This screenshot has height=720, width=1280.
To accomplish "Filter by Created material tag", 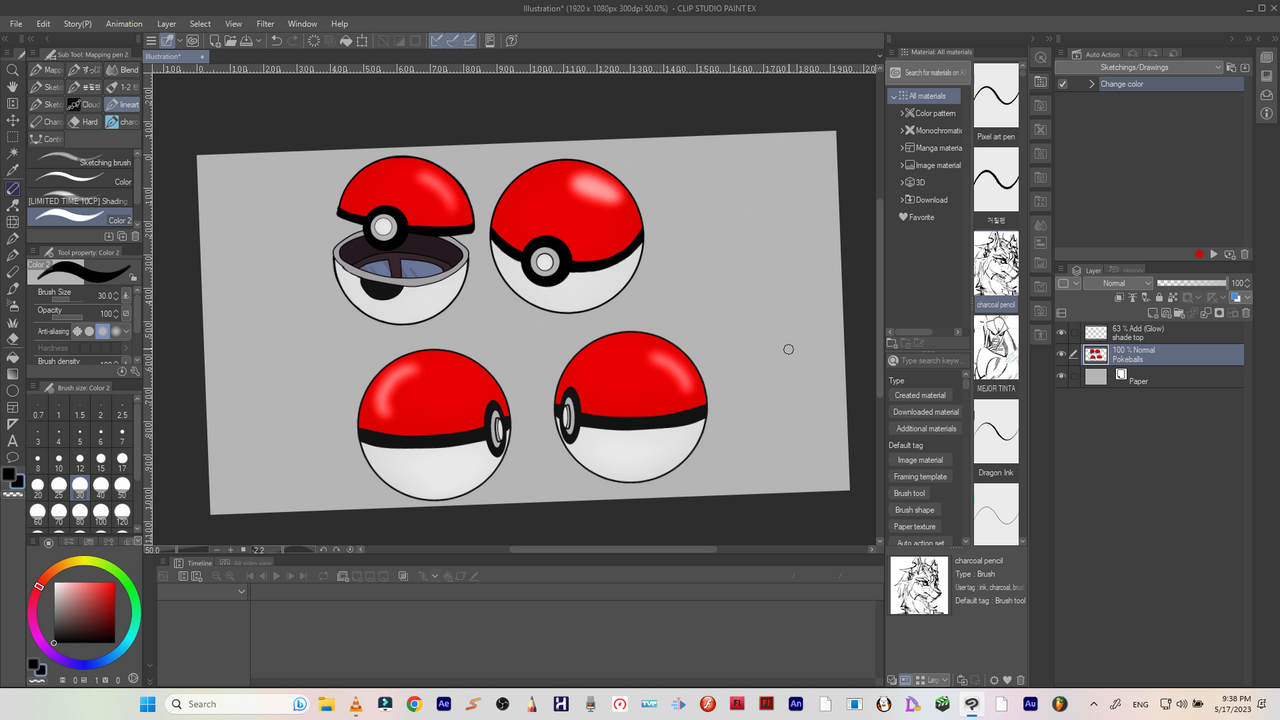I will click(920, 395).
